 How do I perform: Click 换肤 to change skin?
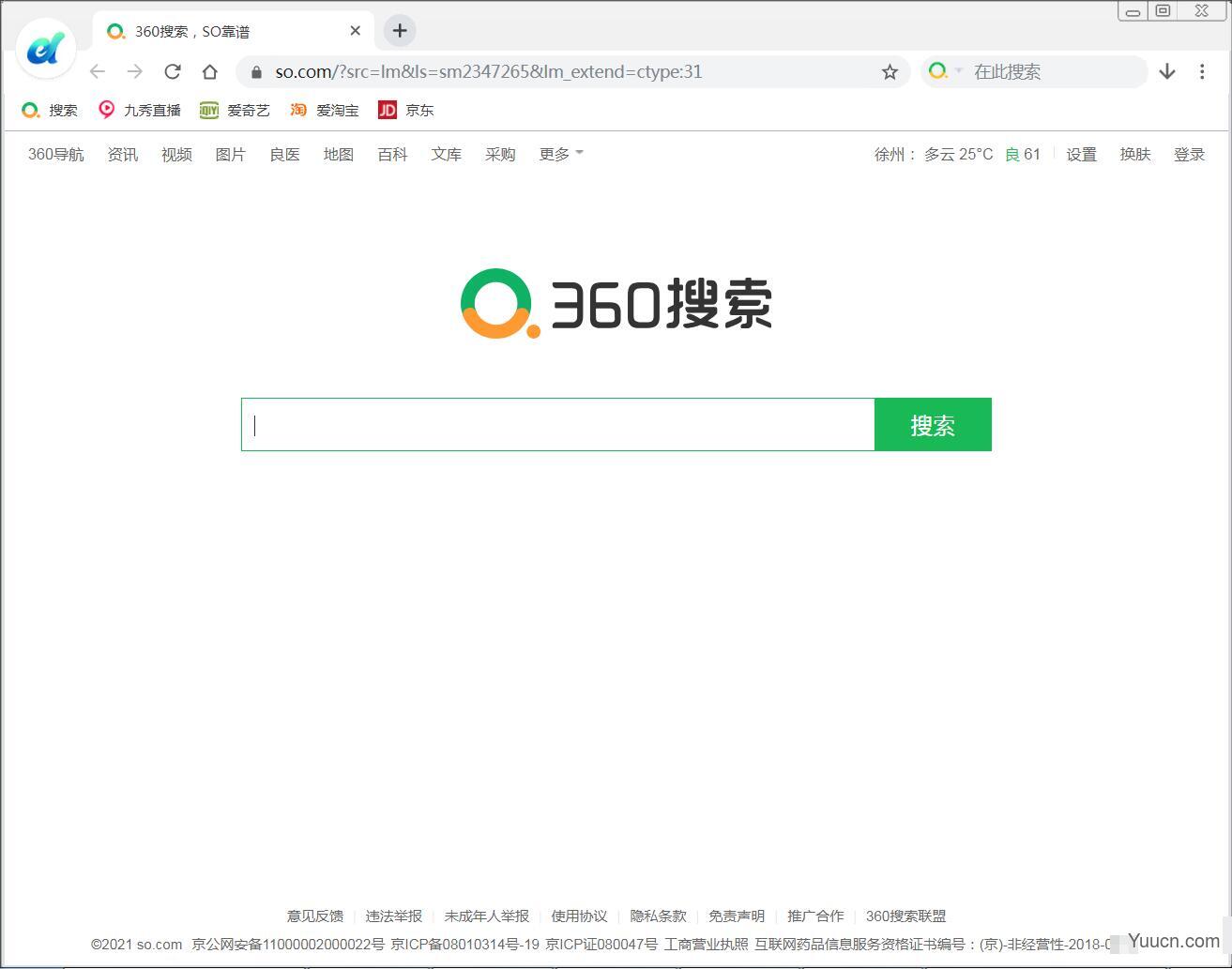[1135, 154]
